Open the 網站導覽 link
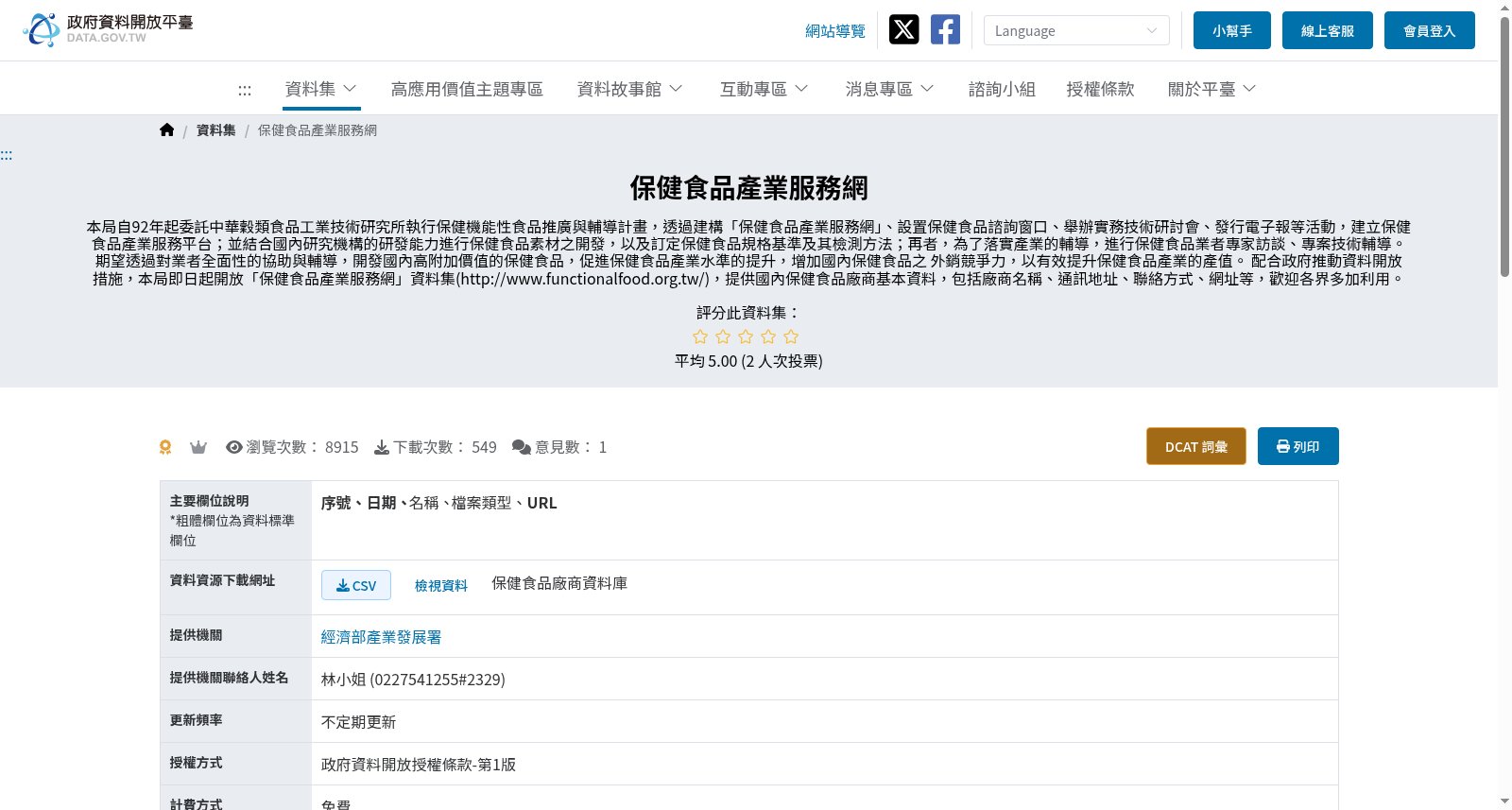 coord(835,31)
